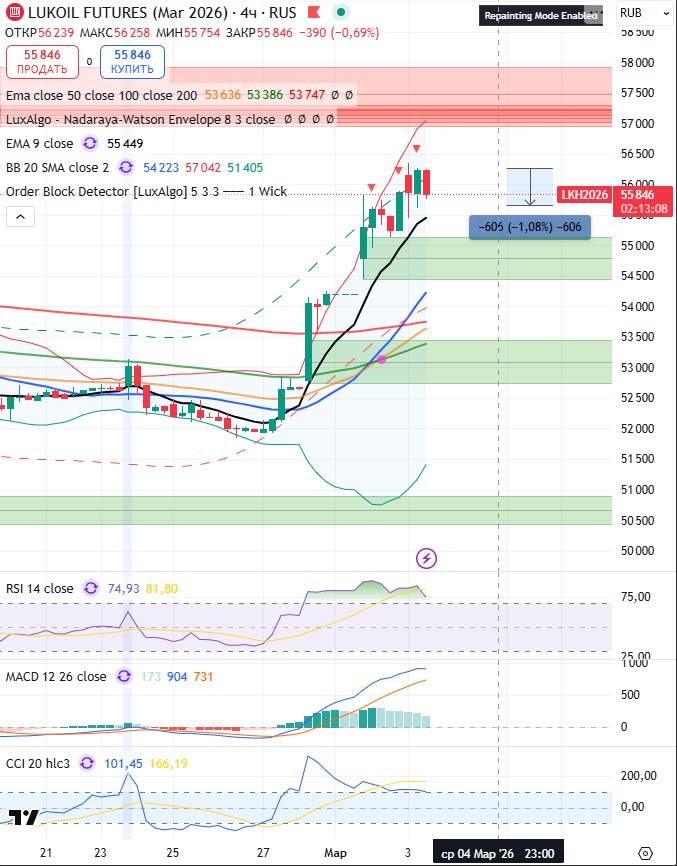Screen dimensions: 677x866
Task: Click the LKH2026 price label tag
Action: click(585, 195)
